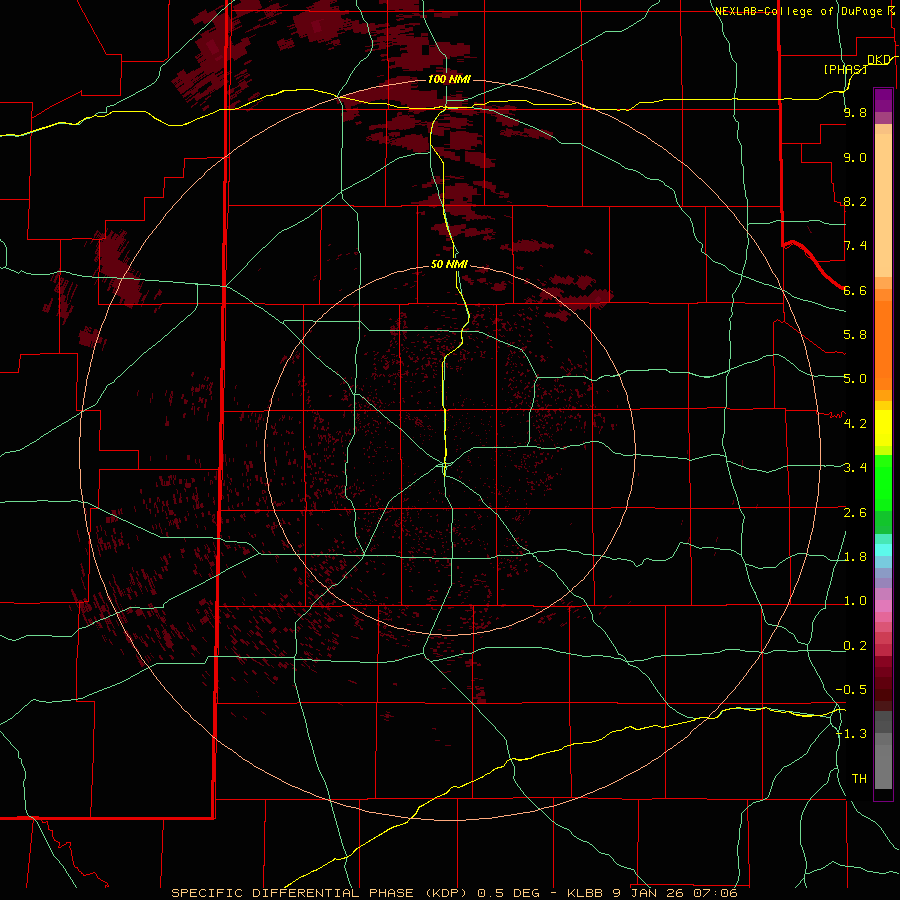
Task: Click the 1.0 scale value
Action: [855, 601]
